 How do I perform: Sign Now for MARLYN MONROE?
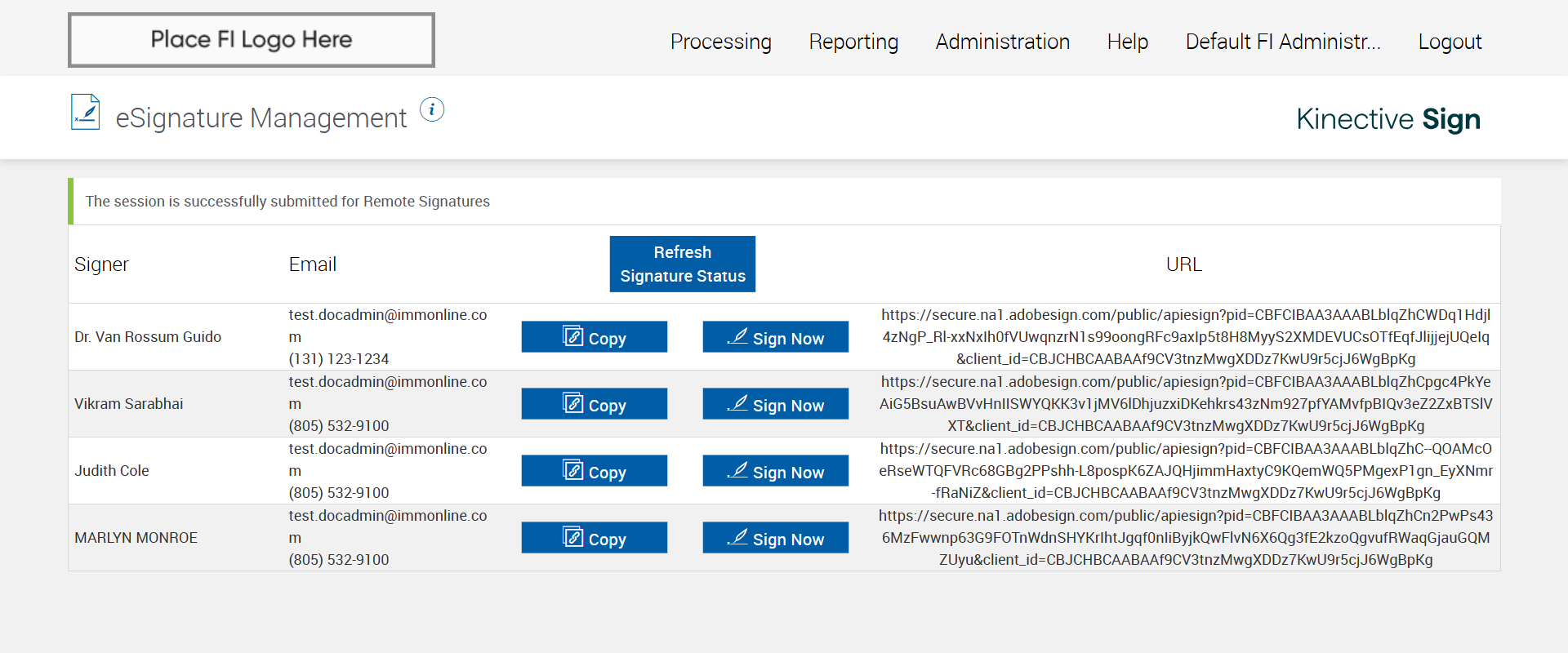[x=775, y=538]
